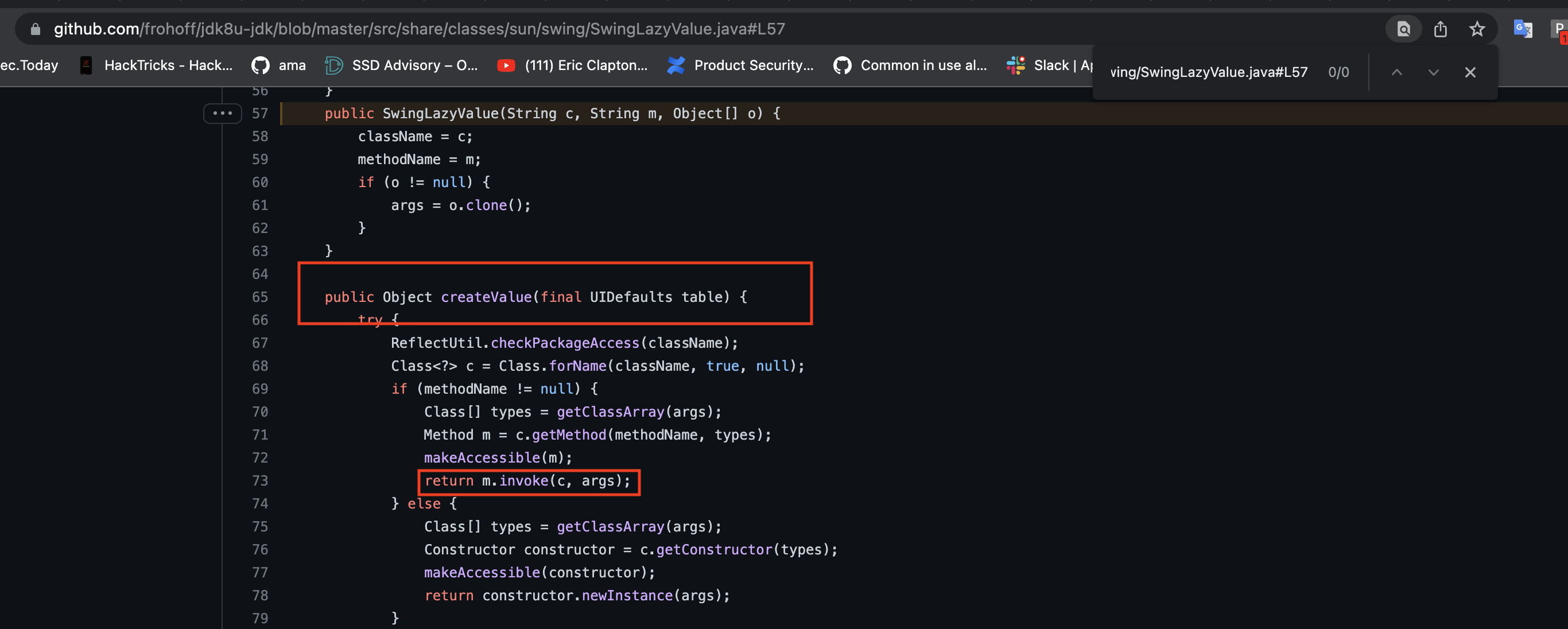The image size is (1568, 629).
Task: Click the share page icon
Action: pos(1440,29)
